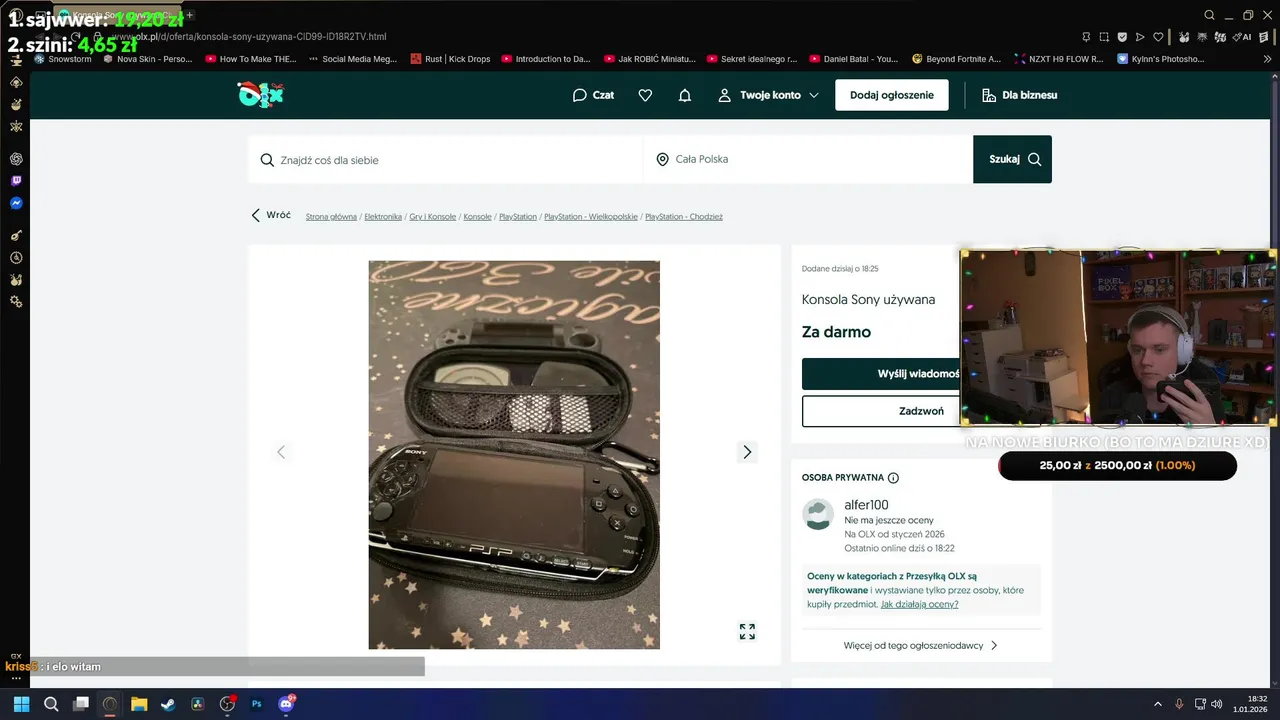Screen dimensions: 1280x720
Task: Show previous listing photo arrow
Action: [281, 452]
